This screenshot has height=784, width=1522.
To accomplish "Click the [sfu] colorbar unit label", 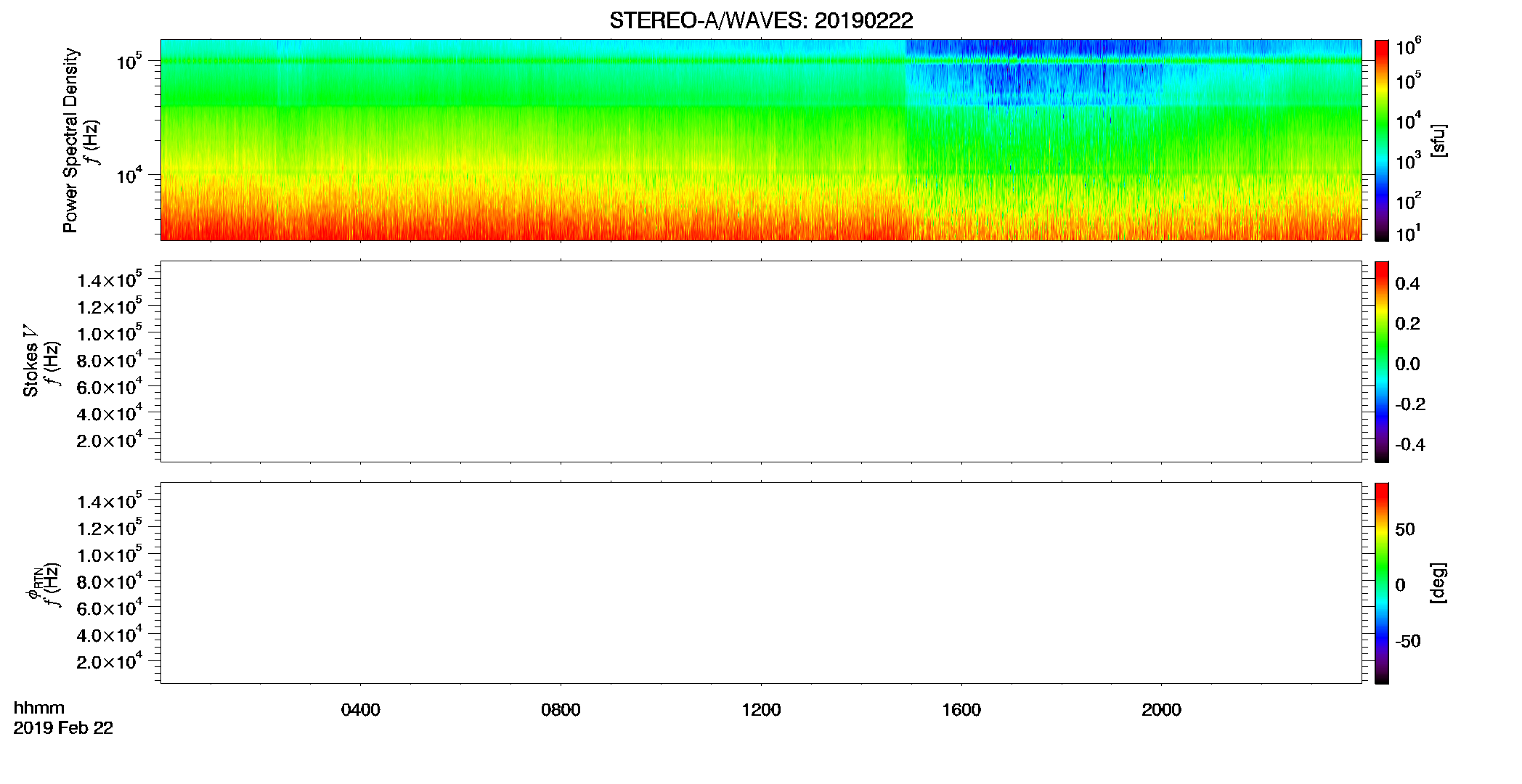I will coord(1438,140).
